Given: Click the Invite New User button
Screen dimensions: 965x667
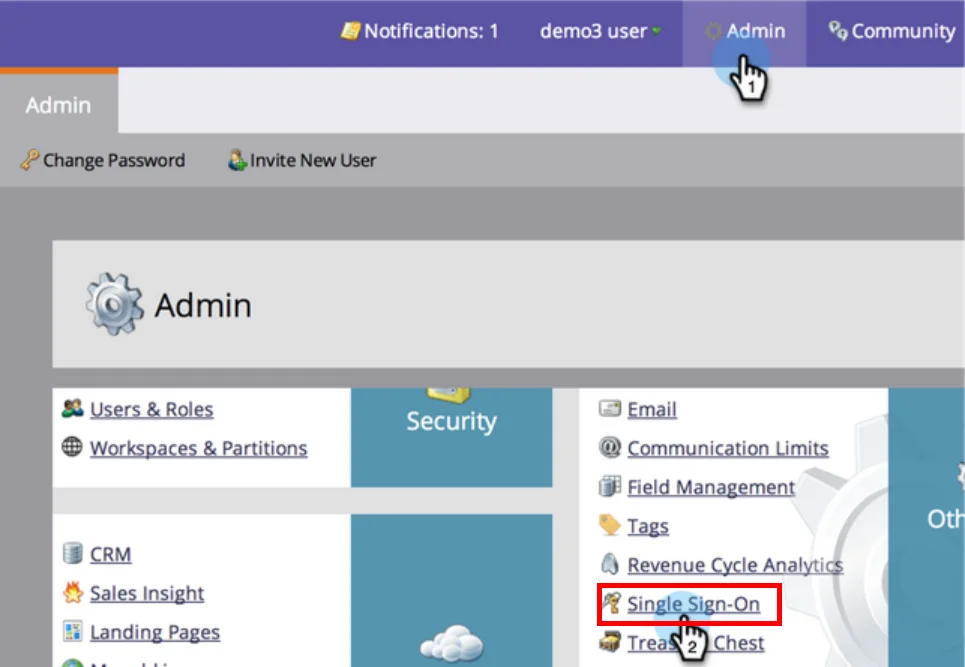Looking at the screenshot, I should (302, 160).
